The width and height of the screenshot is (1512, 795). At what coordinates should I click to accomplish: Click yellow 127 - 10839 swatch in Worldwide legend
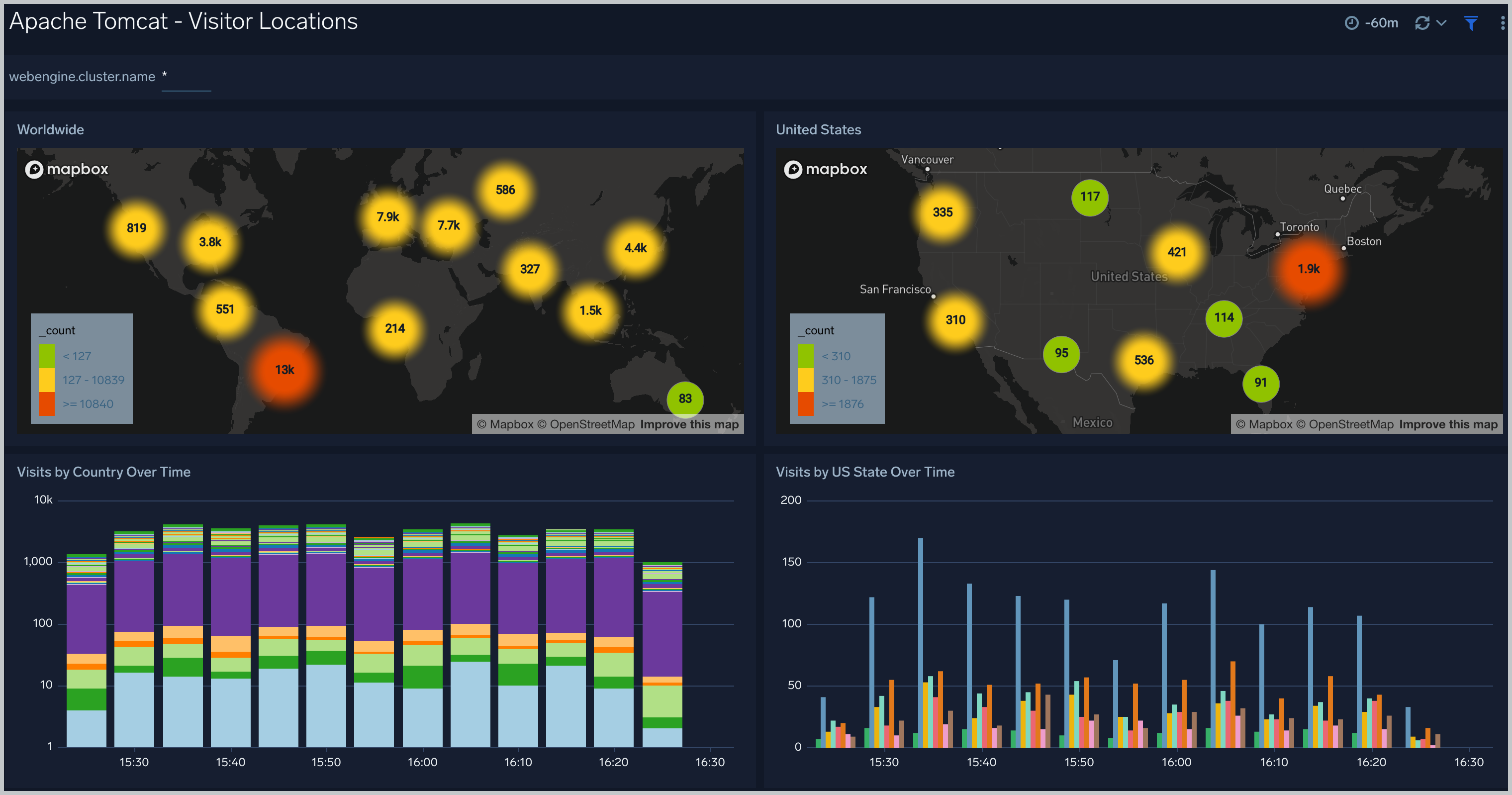47,380
